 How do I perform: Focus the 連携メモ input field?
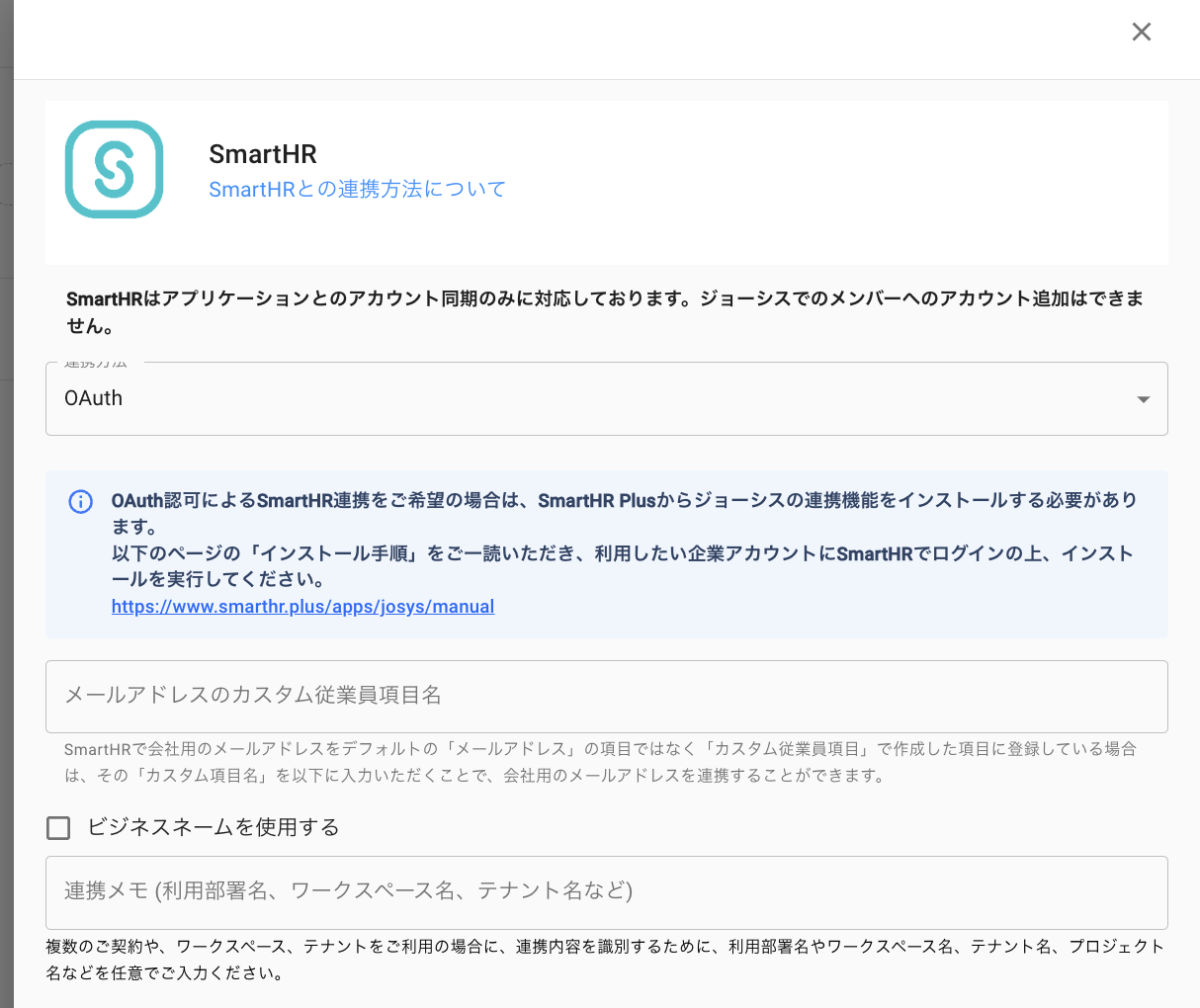[x=605, y=891]
